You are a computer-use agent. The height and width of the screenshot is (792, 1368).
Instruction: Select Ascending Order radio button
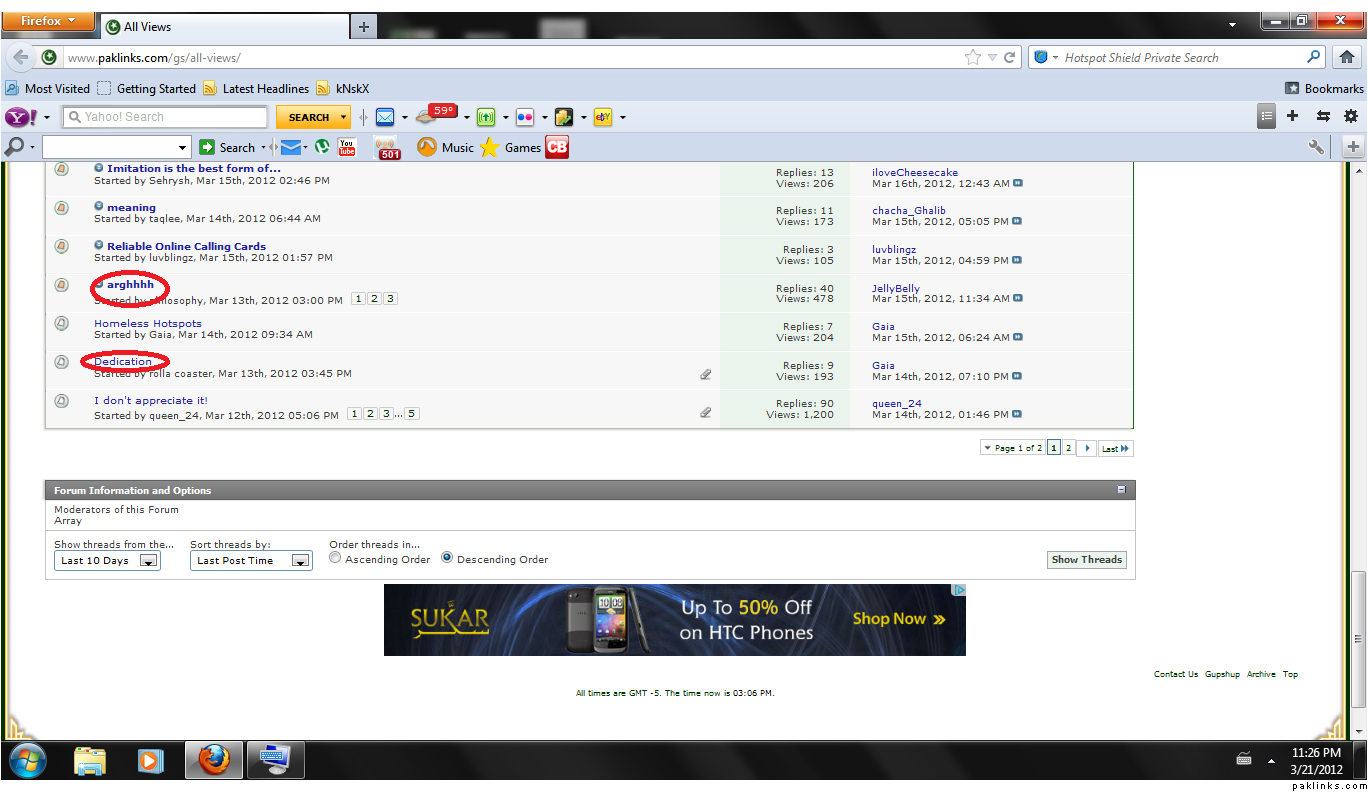pos(335,558)
